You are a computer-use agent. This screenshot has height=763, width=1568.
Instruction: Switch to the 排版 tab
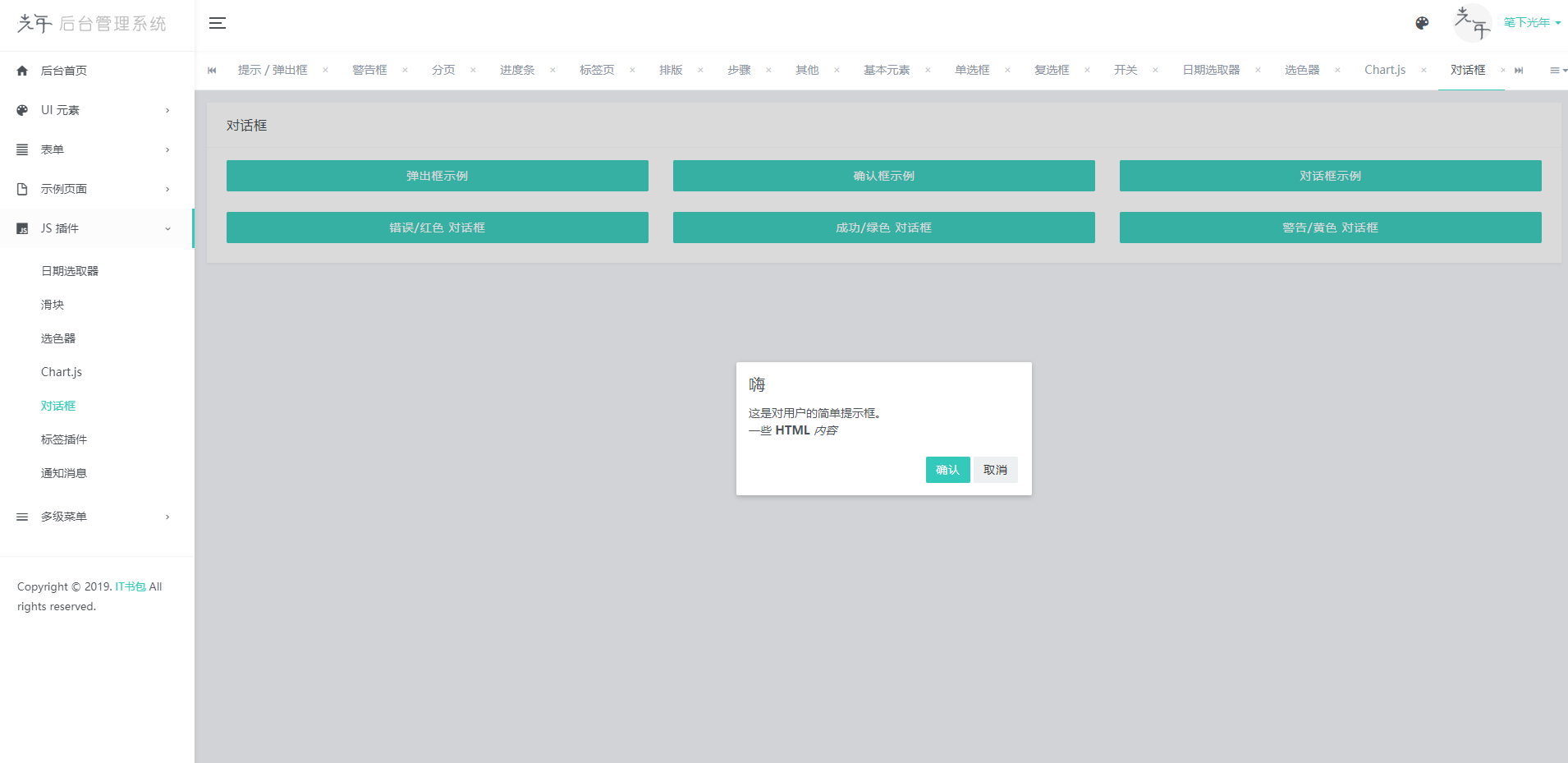click(671, 70)
